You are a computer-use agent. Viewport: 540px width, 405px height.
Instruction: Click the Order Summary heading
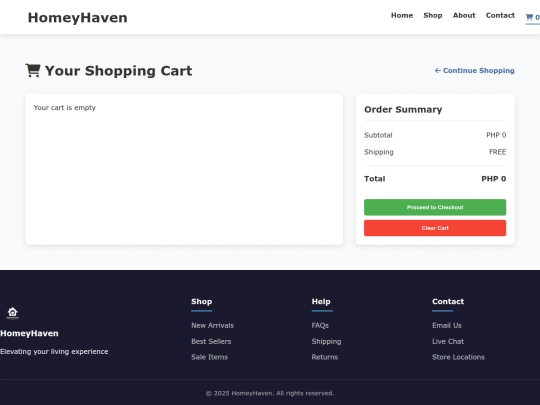click(x=403, y=110)
